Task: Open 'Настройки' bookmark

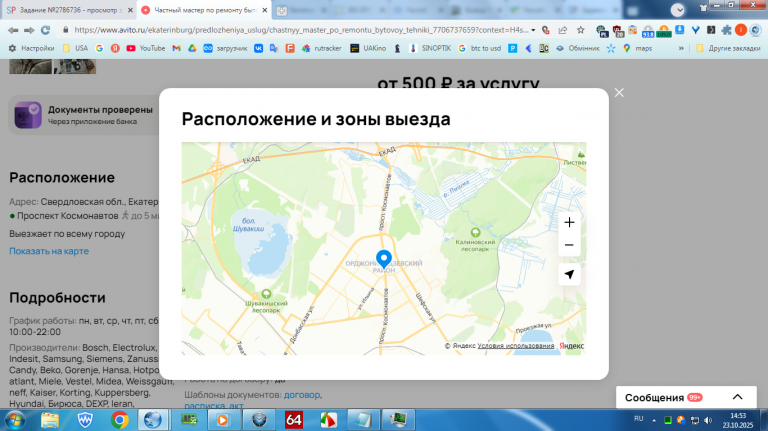Action: (31, 48)
